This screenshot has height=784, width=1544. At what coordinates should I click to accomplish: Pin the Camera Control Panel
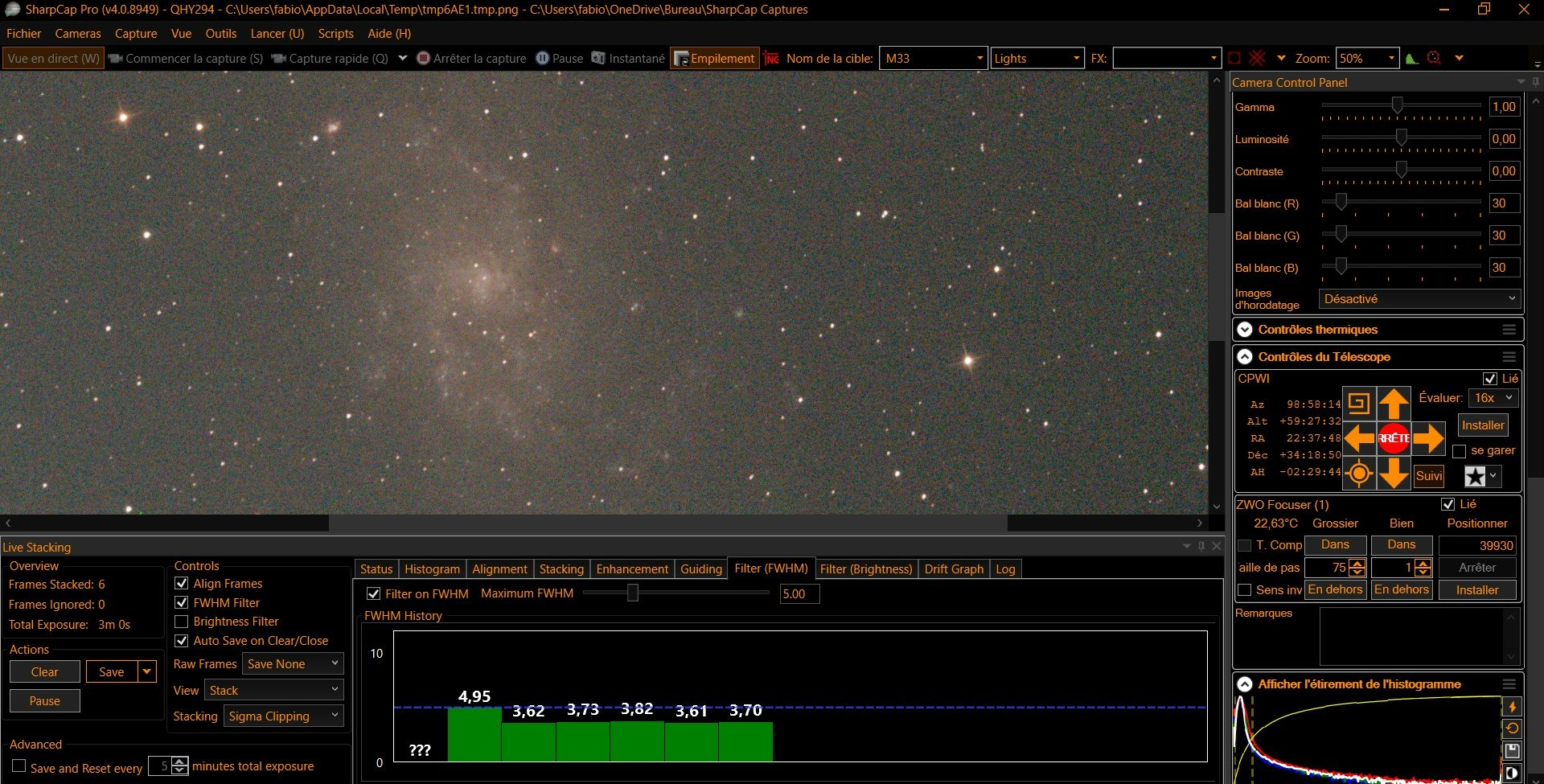[x=1536, y=82]
